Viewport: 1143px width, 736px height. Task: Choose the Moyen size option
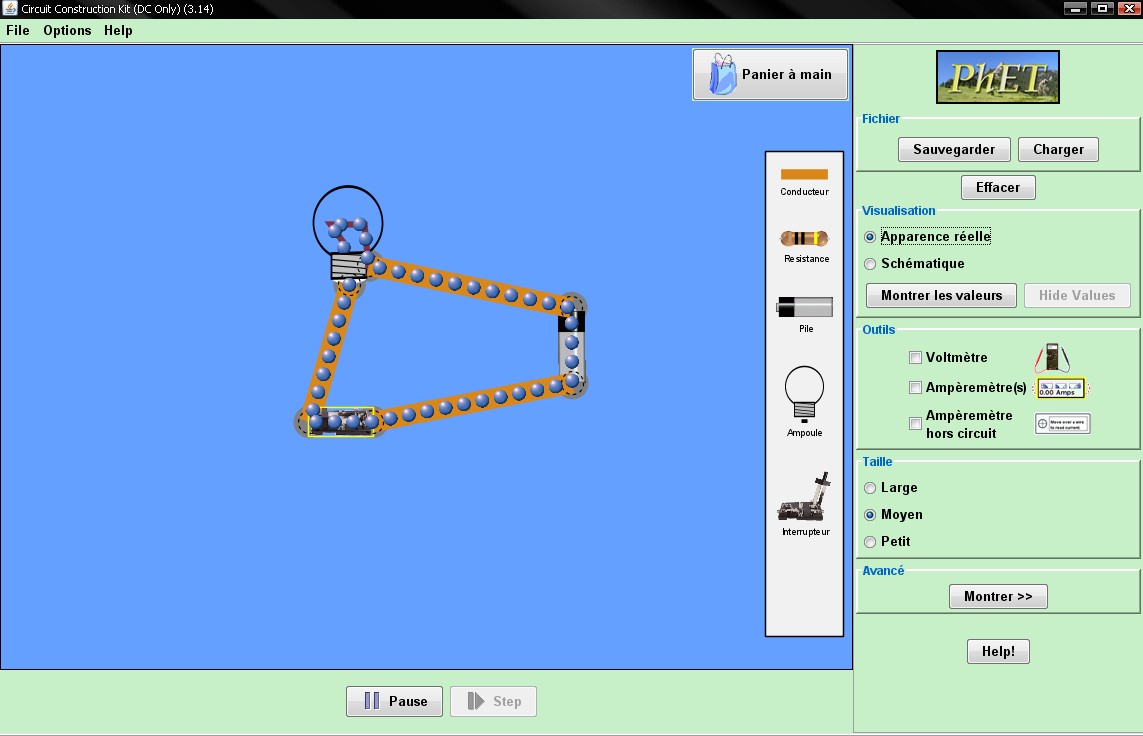point(870,515)
